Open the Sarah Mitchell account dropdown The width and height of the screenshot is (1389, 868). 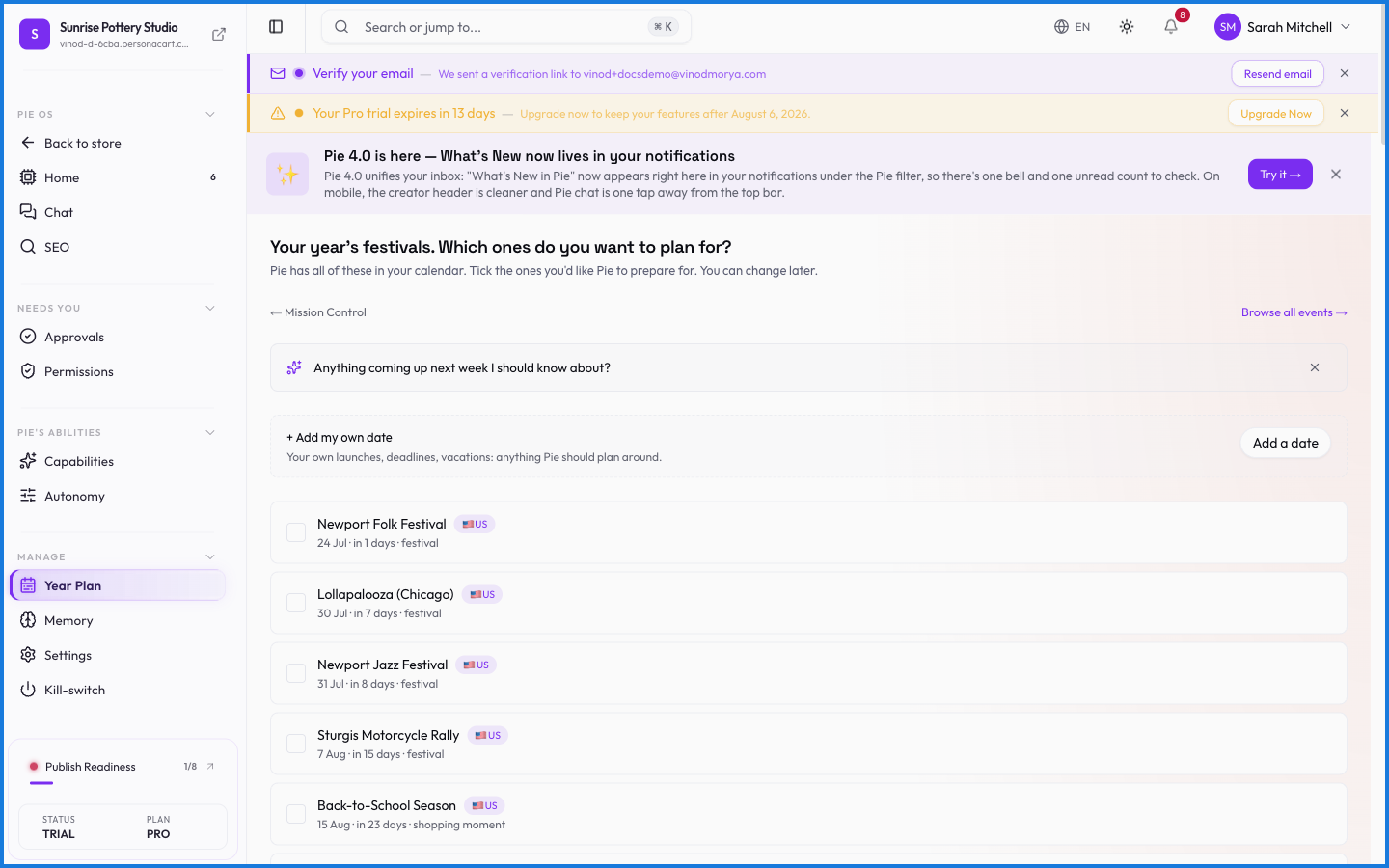click(1284, 27)
